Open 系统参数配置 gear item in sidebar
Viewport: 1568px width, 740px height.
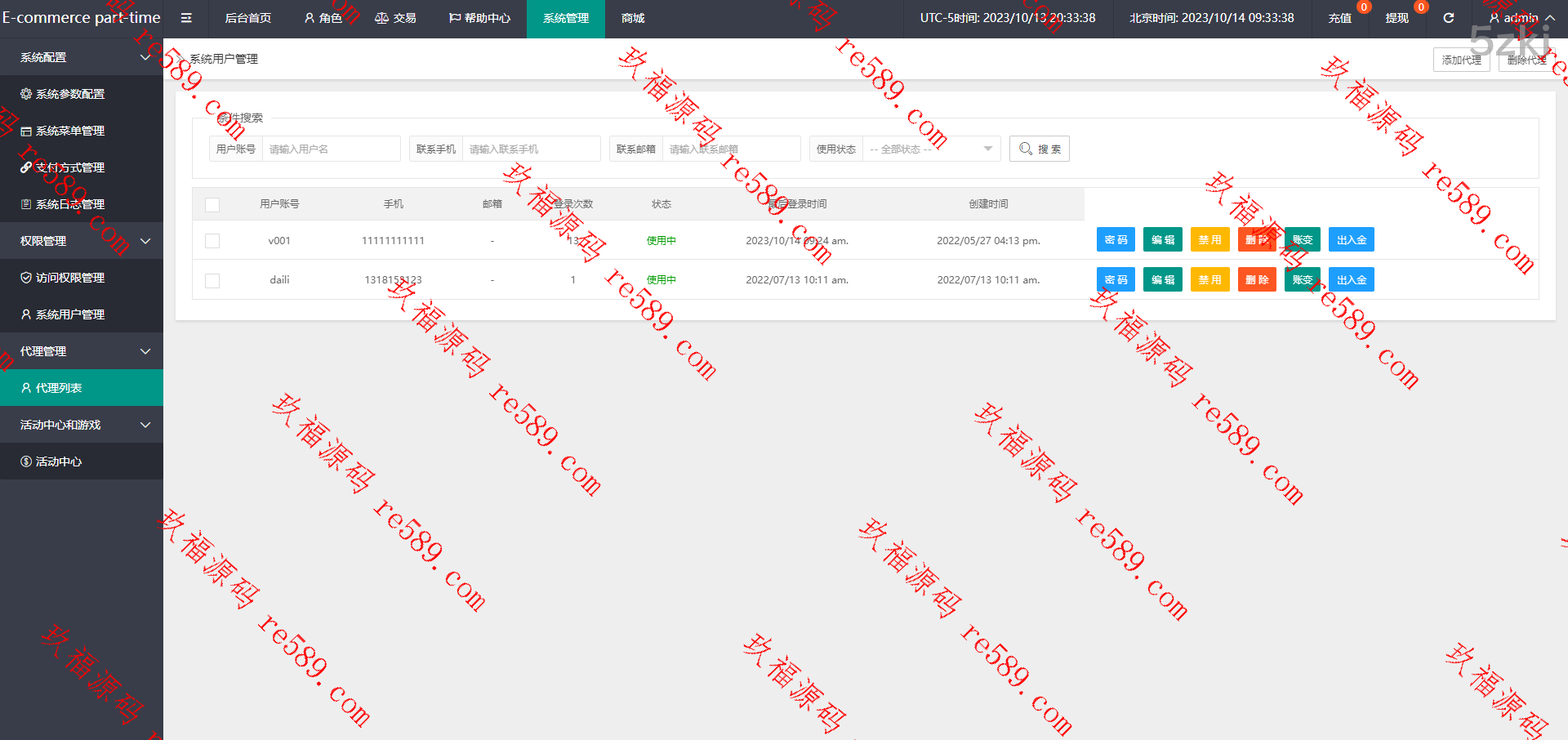[26, 94]
